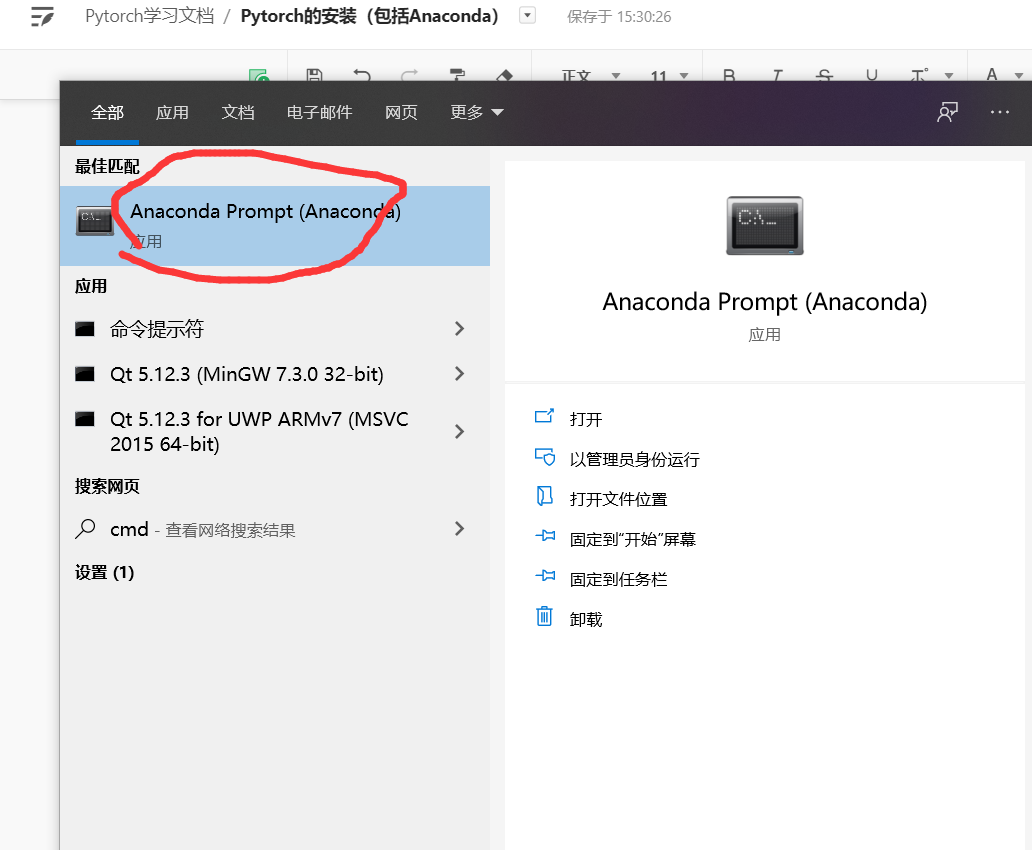The width and height of the screenshot is (1032, 850).
Task: Select the 命令提示符 app result
Action: (x=274, y=329)
